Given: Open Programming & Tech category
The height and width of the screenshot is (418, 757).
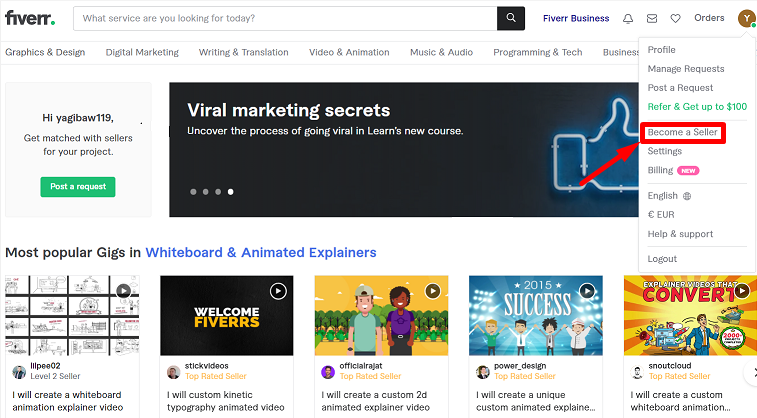Looking at the screenshot, I should click(537, 52).
